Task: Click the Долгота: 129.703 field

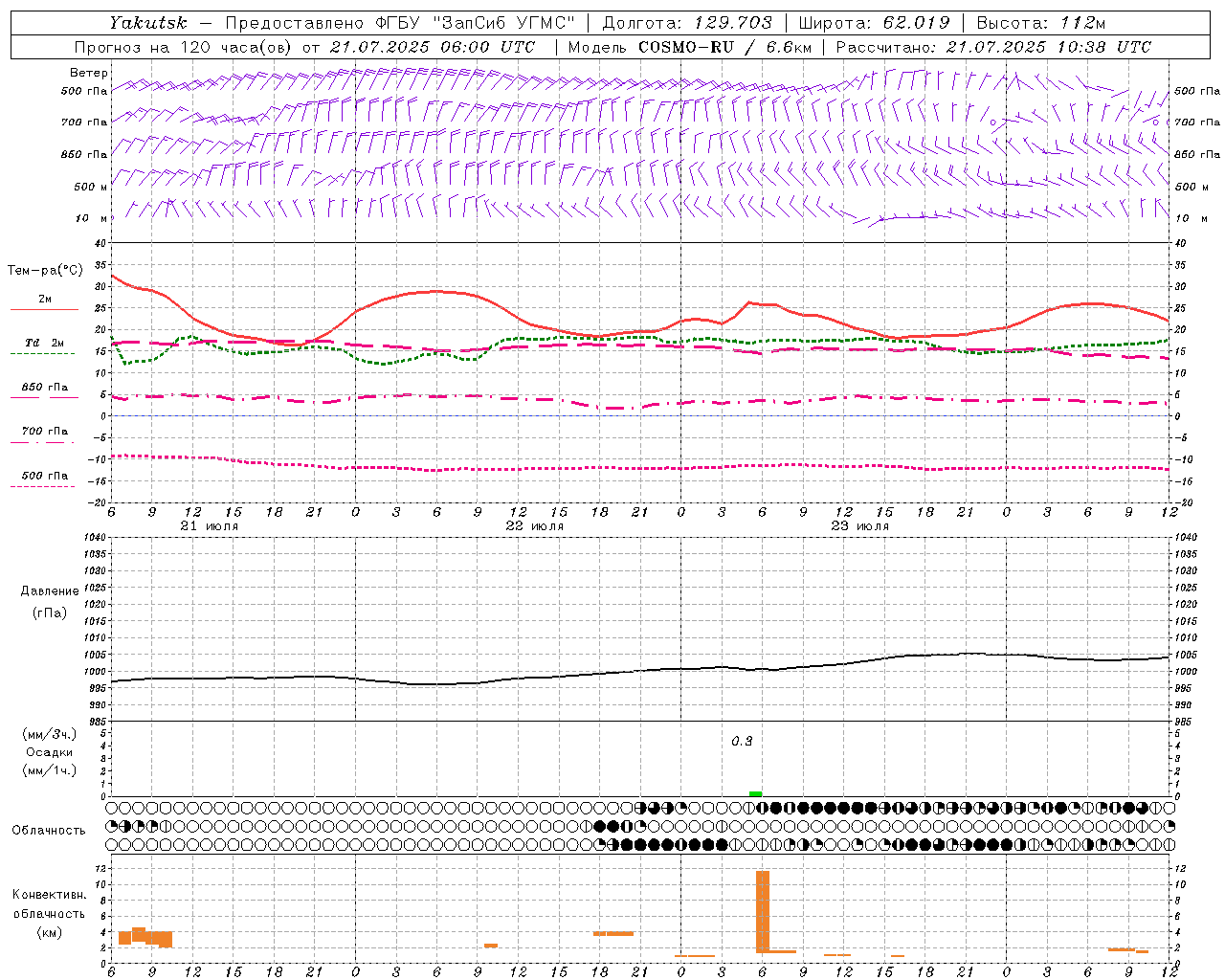Action: pyautogui.click(x=687, y=22)
